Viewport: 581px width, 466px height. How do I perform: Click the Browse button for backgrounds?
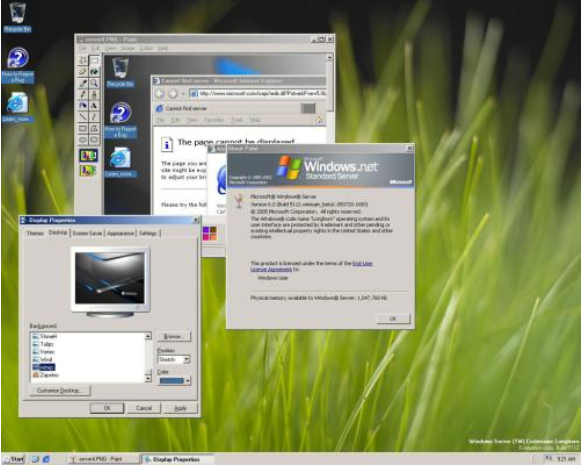coord(173,336)
